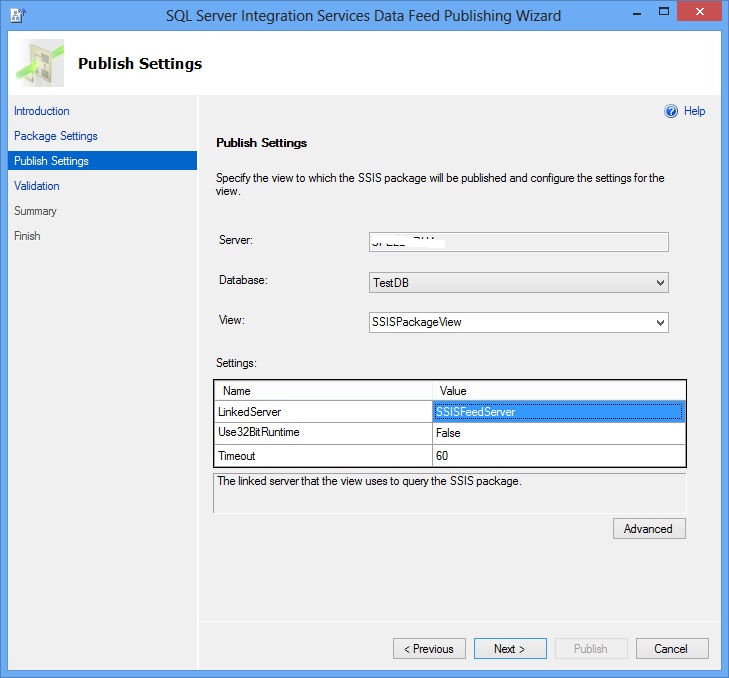Click the Timeout value cell 60
The width and height of the screenshot is (729, 678).
click(x=558, y=456)
